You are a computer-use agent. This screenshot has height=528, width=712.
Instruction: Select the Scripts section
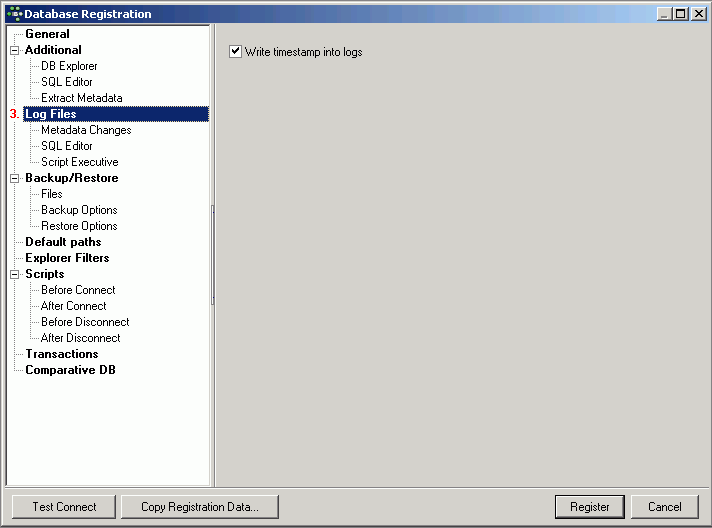pos(45,274)
